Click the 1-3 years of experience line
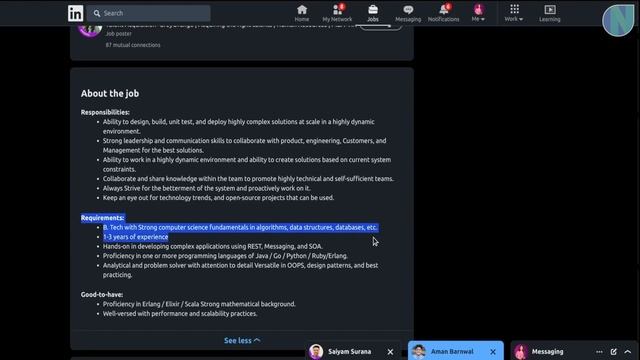 click(136, 237)
